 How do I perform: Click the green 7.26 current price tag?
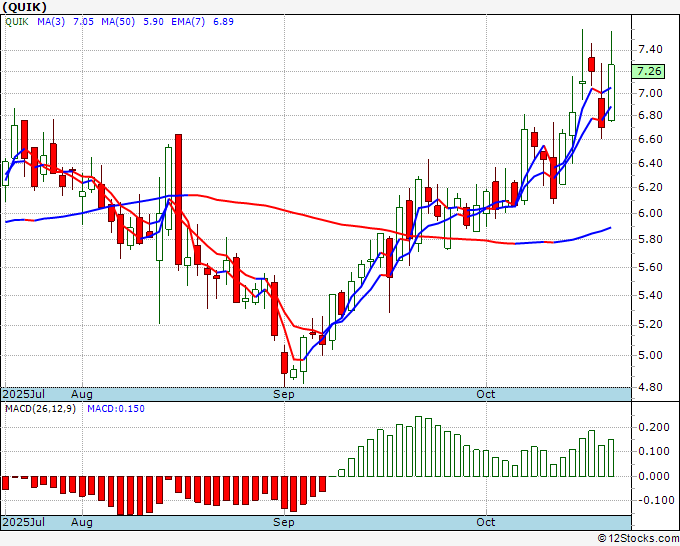(648, 71)
